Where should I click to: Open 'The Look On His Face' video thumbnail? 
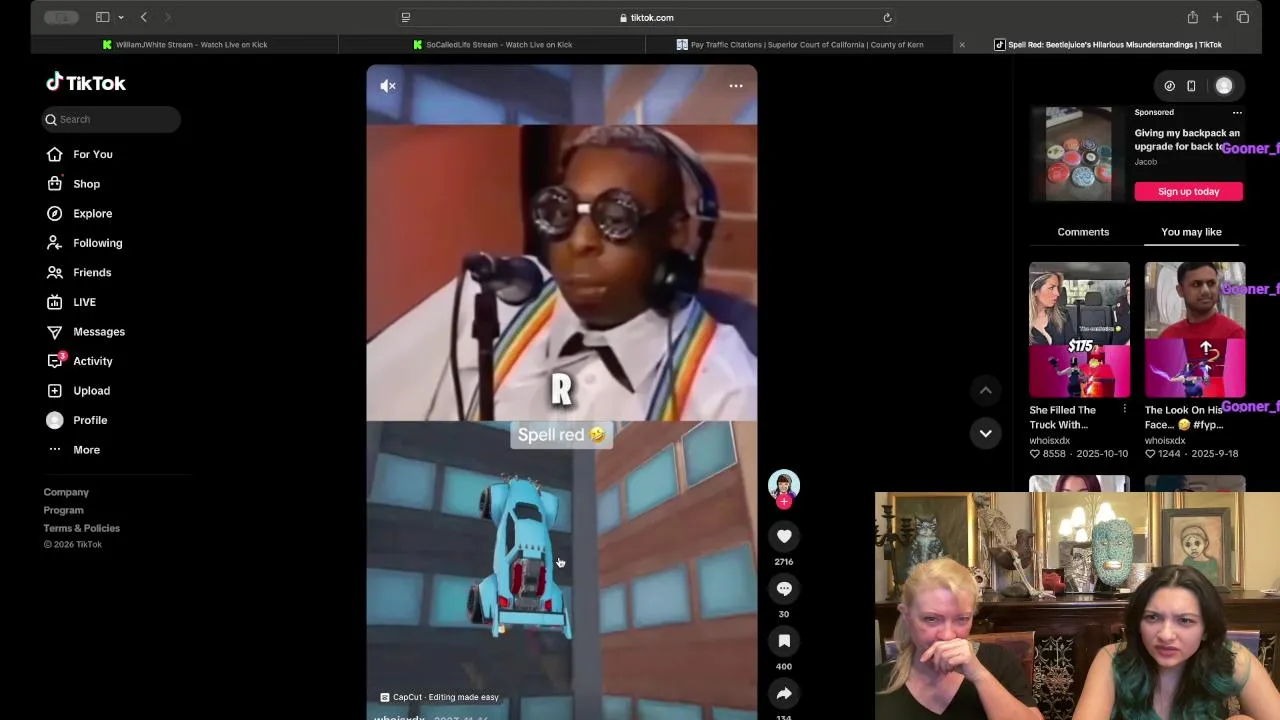(1195, 330)
